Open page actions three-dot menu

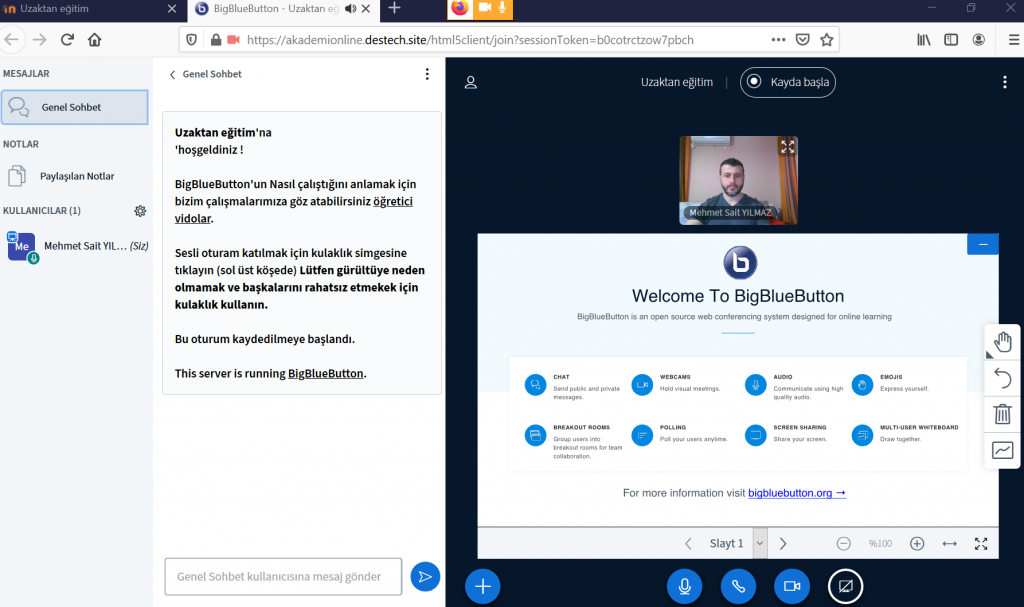[x=778, y=40]
